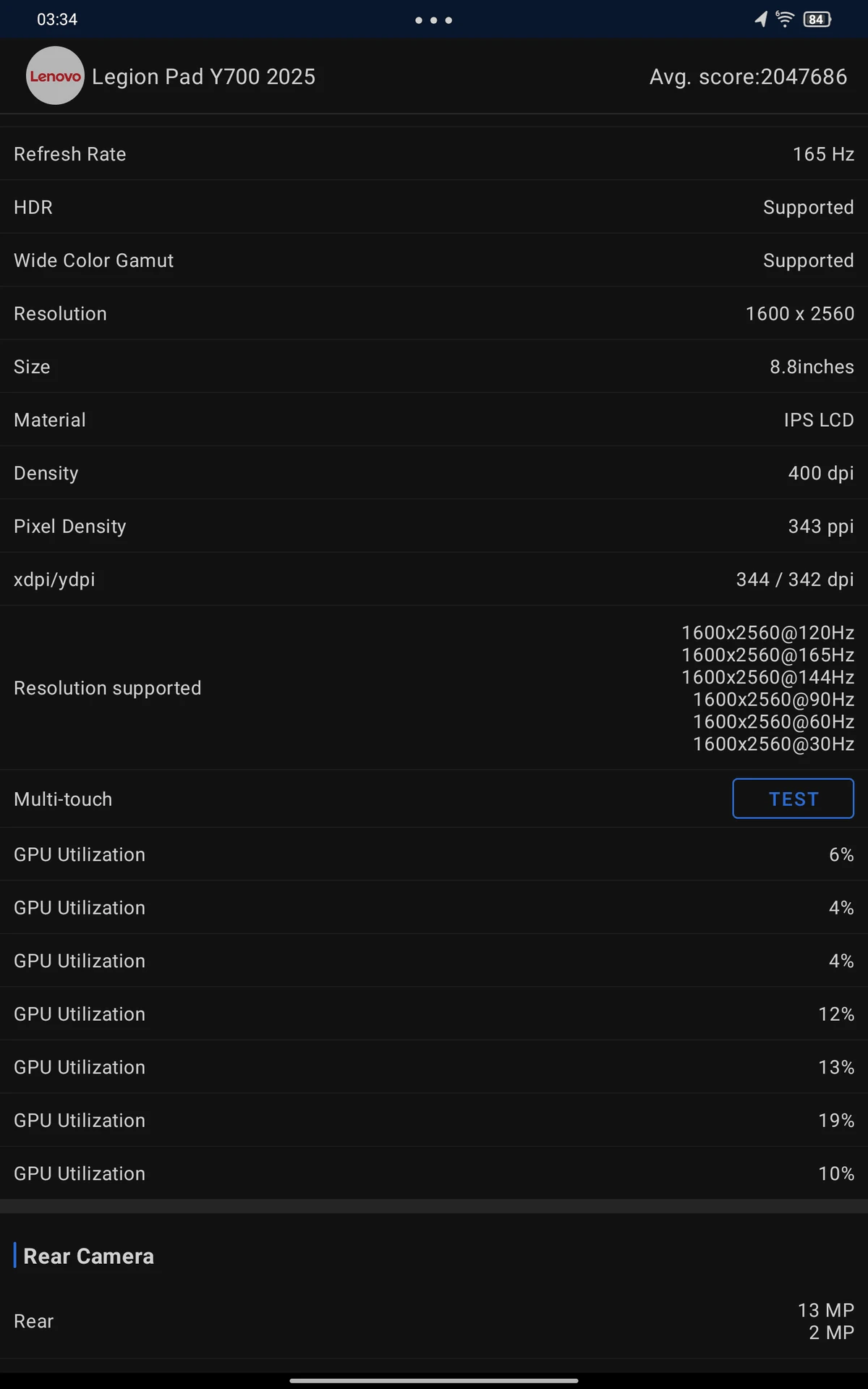The image size is (868, 1389).
Task: Tap the bottom navigation gesture handle
Action: (x=434, y=1380)
